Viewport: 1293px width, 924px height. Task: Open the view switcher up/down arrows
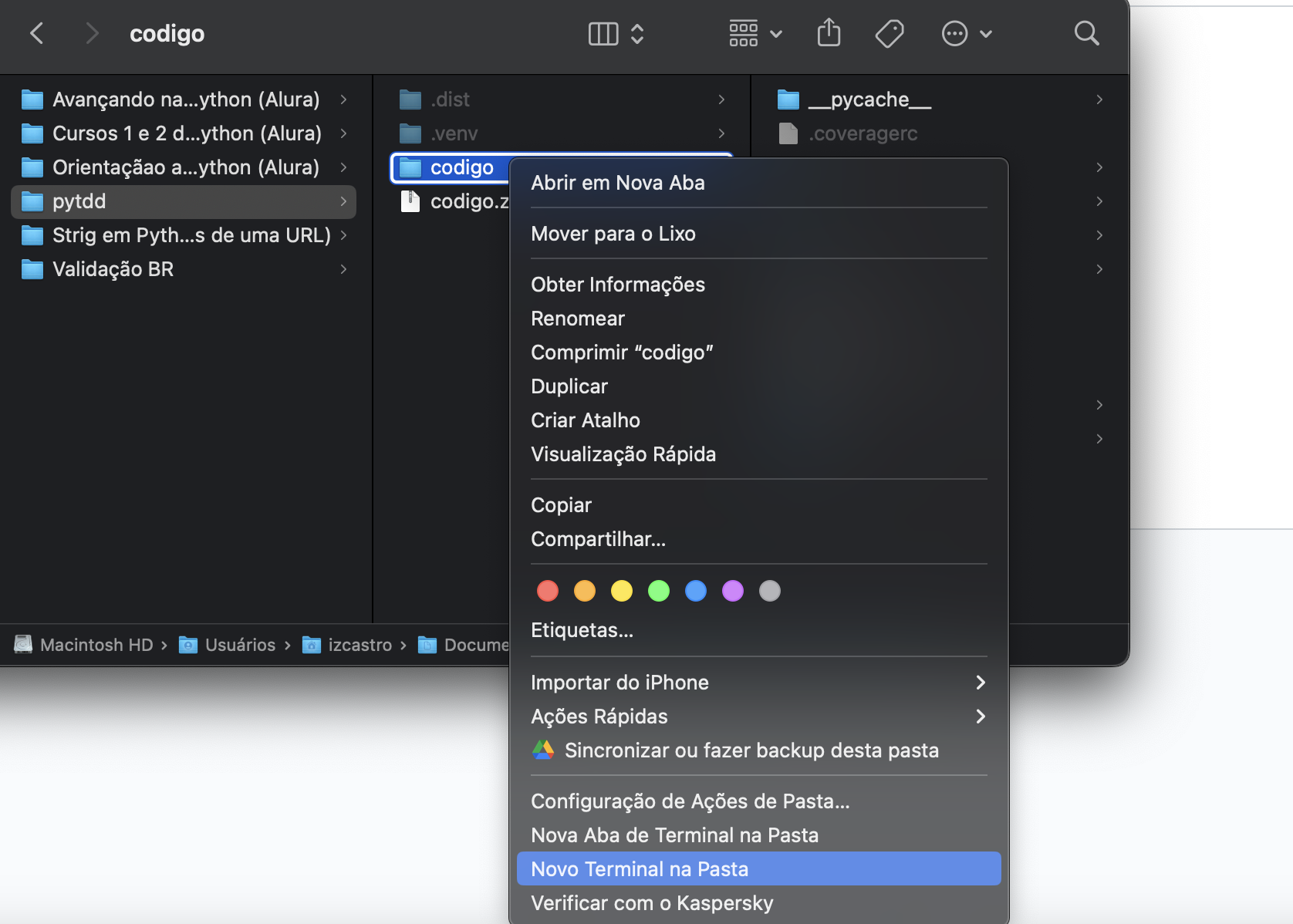point(637,34)
